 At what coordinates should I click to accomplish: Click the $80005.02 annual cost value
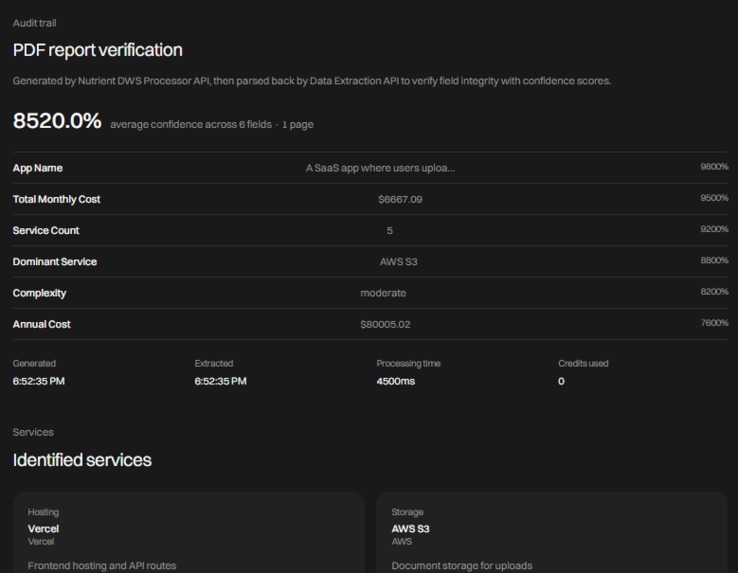(385, 324)
